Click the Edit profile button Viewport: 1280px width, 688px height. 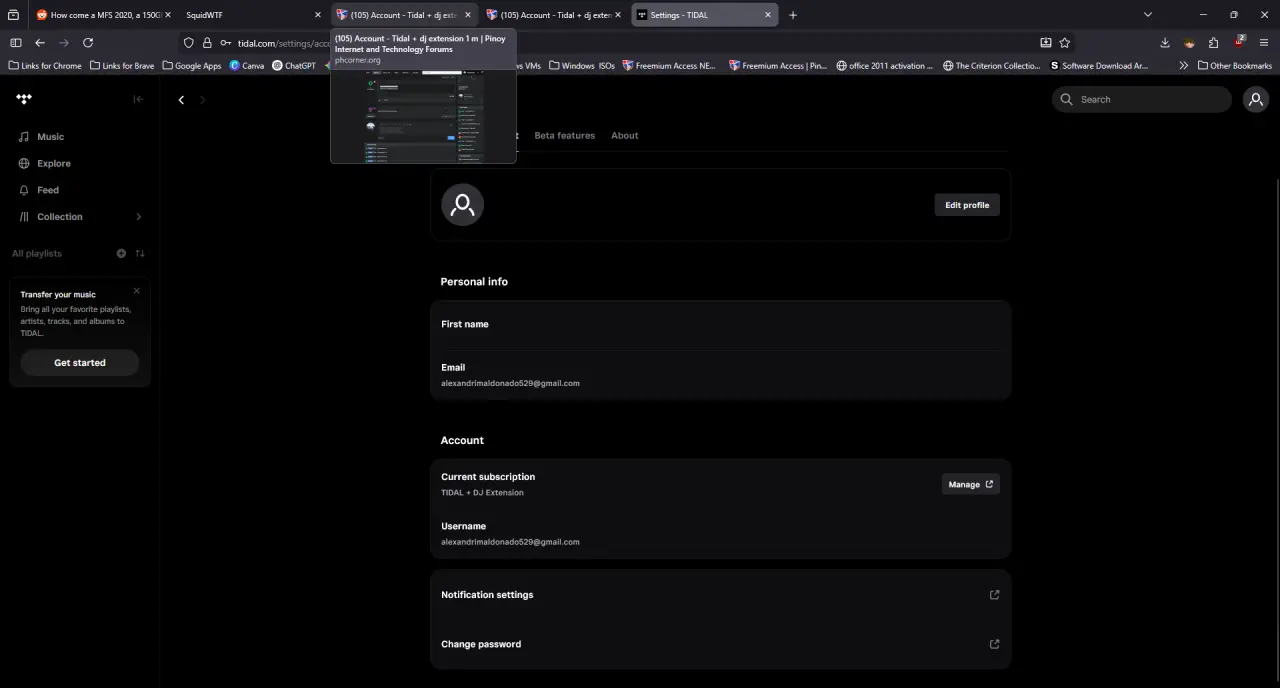click(967, 205)
